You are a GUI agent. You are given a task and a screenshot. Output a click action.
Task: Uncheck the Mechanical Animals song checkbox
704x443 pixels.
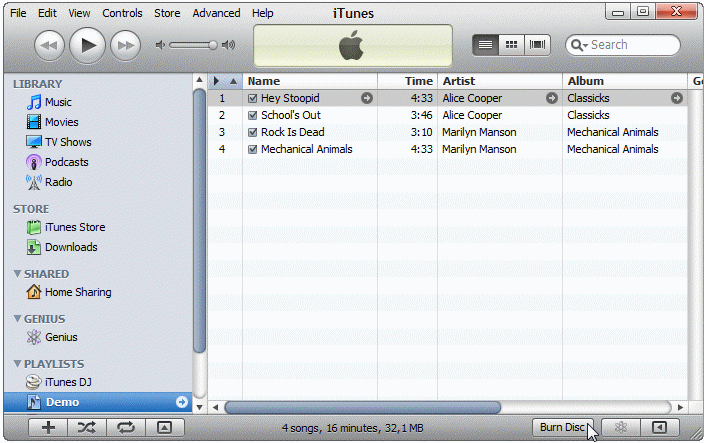[252, 149]
